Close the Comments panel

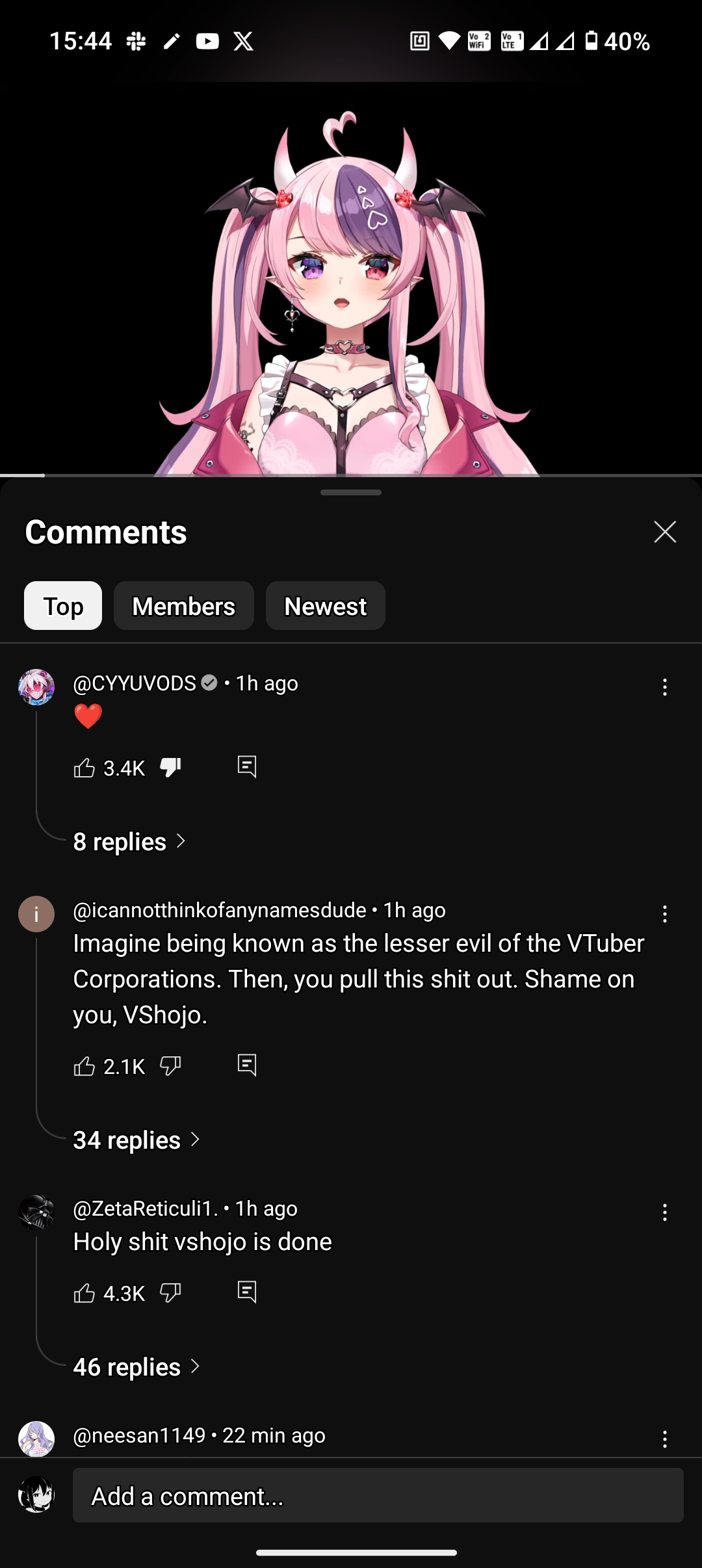point(665,532)
